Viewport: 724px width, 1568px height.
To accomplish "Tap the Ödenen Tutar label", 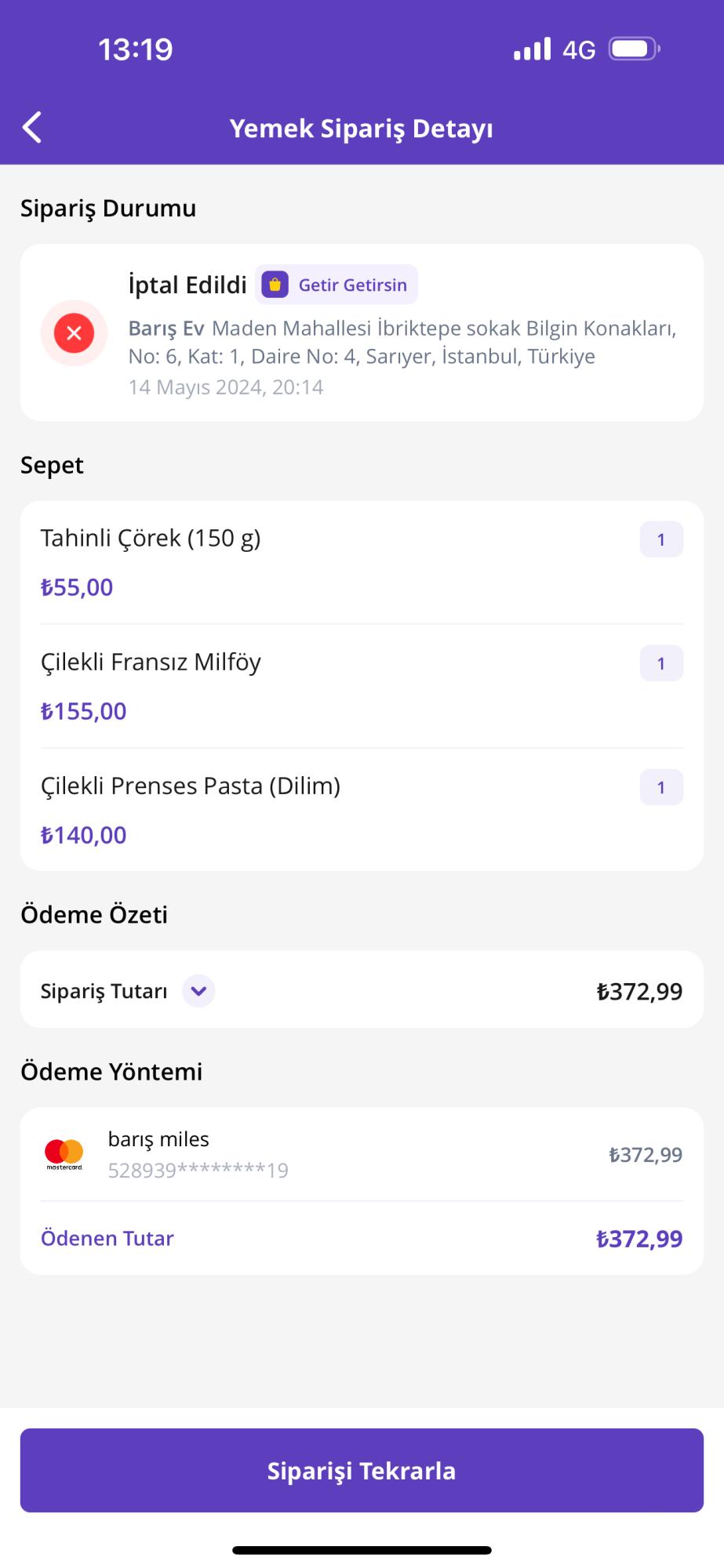I will click(107, 1239).
